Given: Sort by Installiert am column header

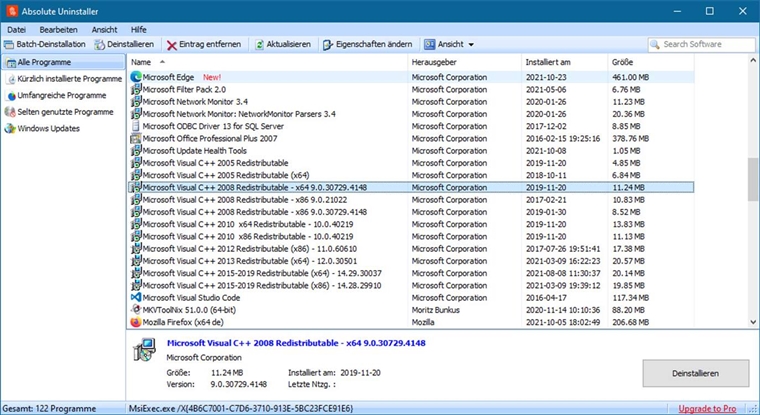Looking at the screenshot, I should tap(565, 62).
